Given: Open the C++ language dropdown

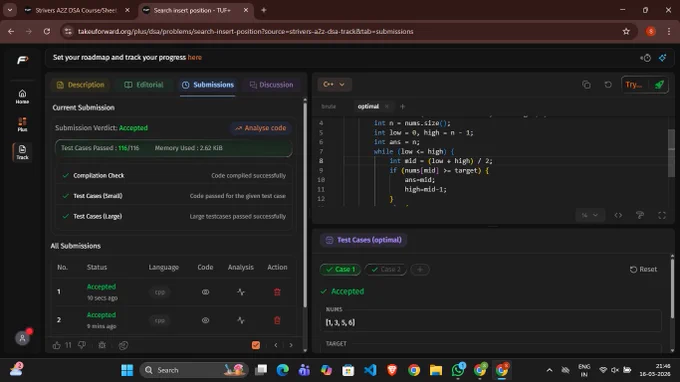Looking at the screenshot, I should (x=334, y=85).
